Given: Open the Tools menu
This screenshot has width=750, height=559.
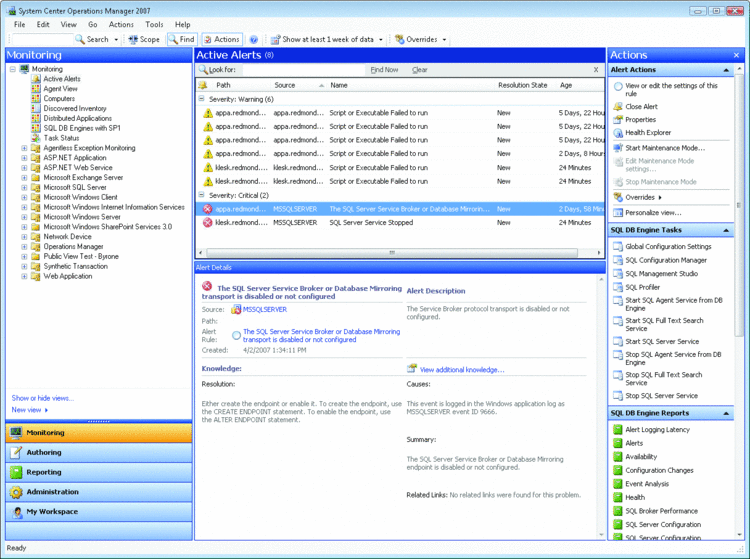Looking at the screenshot, I should (x=154, y=24).
